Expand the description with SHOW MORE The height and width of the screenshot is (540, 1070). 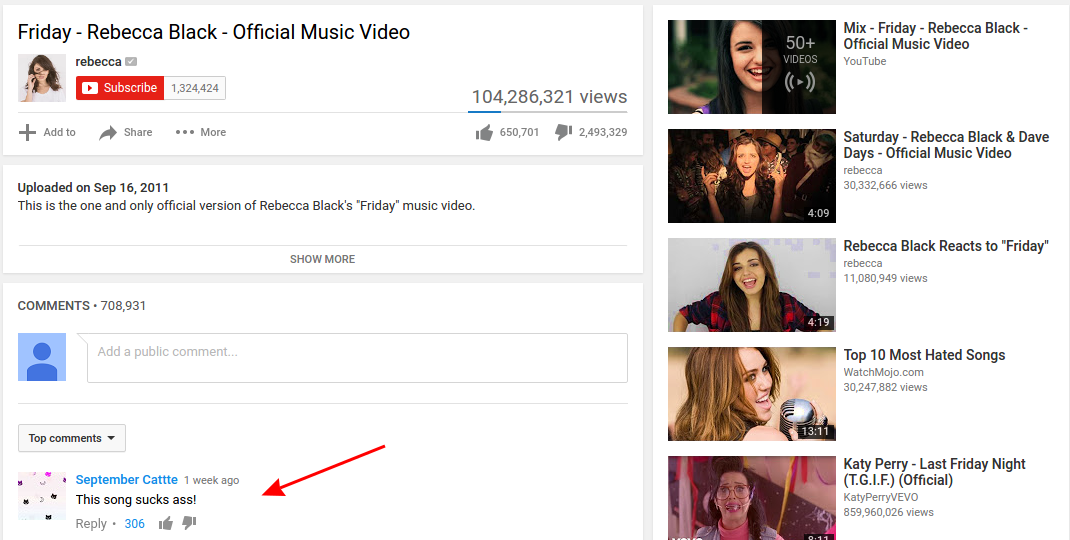(x=322, y=259)
